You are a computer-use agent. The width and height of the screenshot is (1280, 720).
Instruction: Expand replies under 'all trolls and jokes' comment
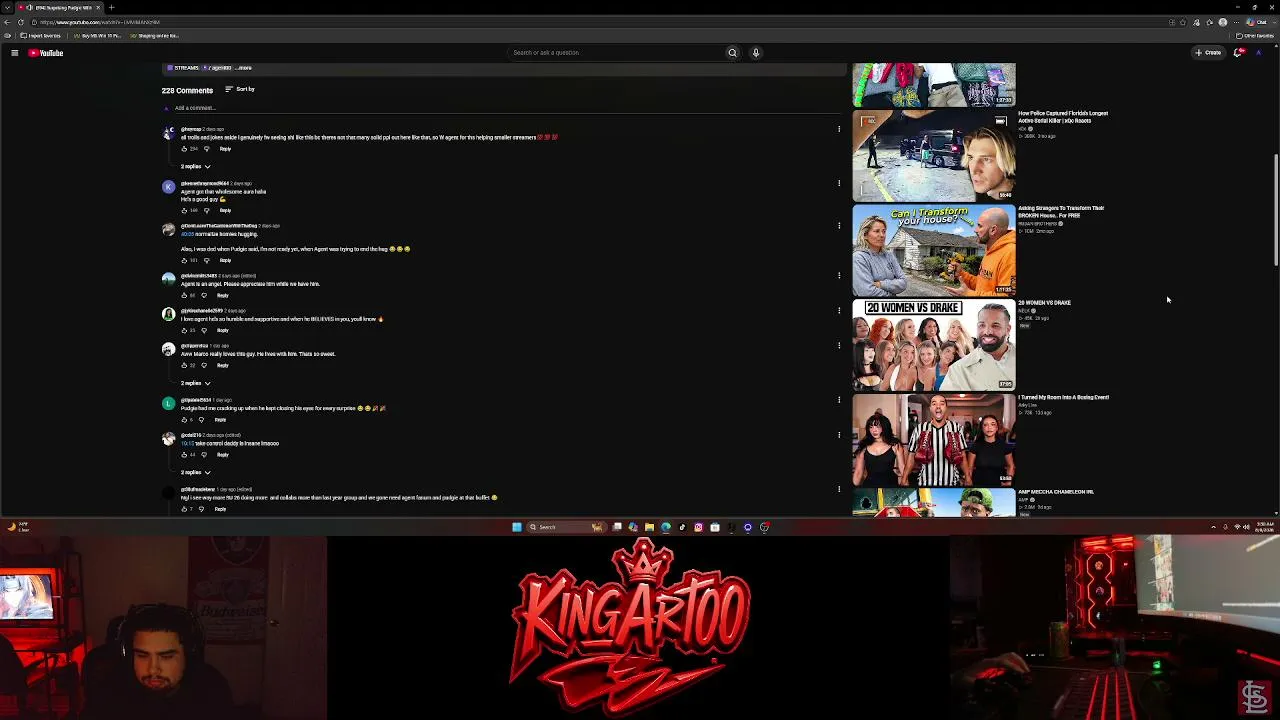(x=196, y=166)
